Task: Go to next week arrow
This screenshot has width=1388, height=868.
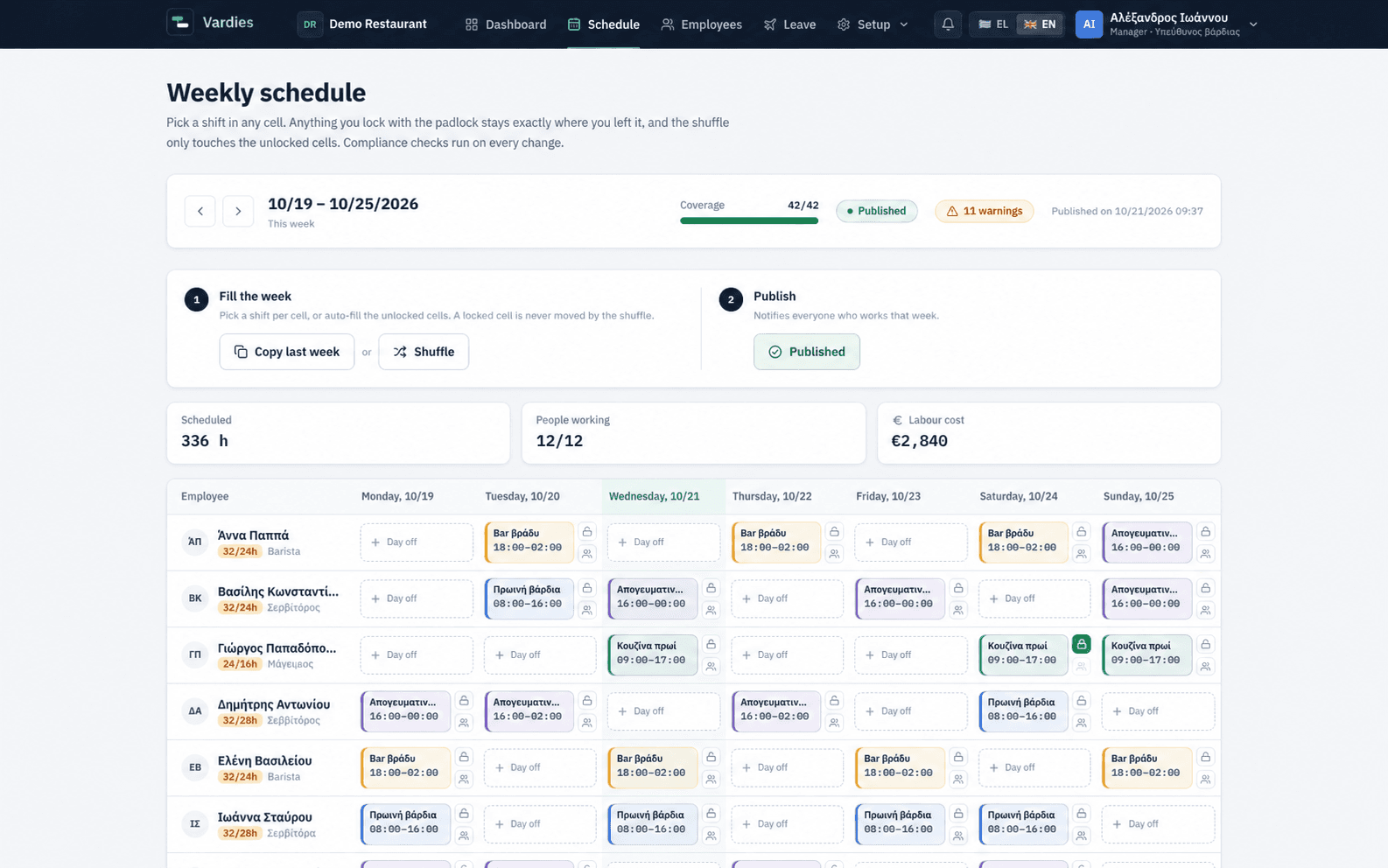Action: point(238,211)
